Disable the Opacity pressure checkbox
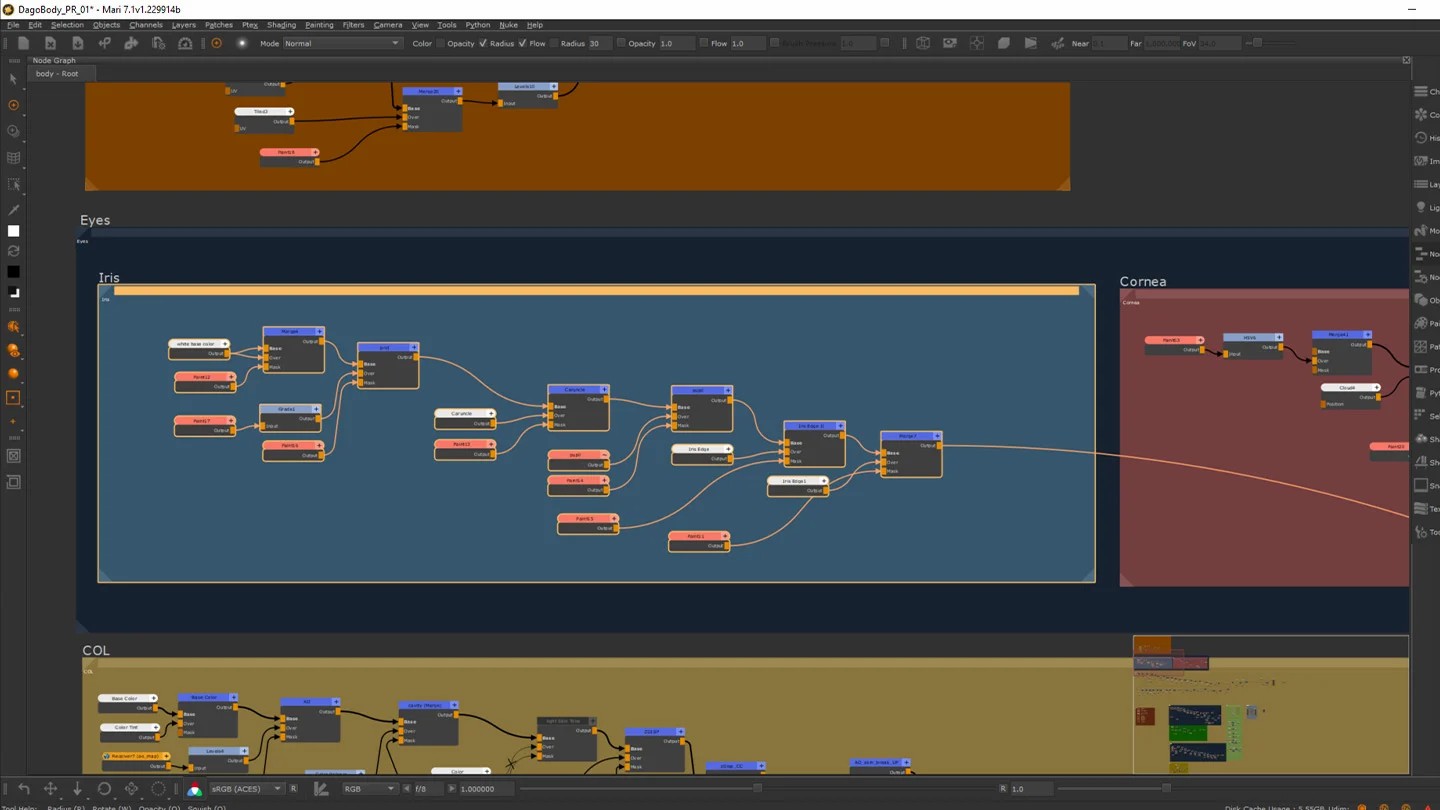This screenshot has width=1440, height=810. tap(483, 44)
